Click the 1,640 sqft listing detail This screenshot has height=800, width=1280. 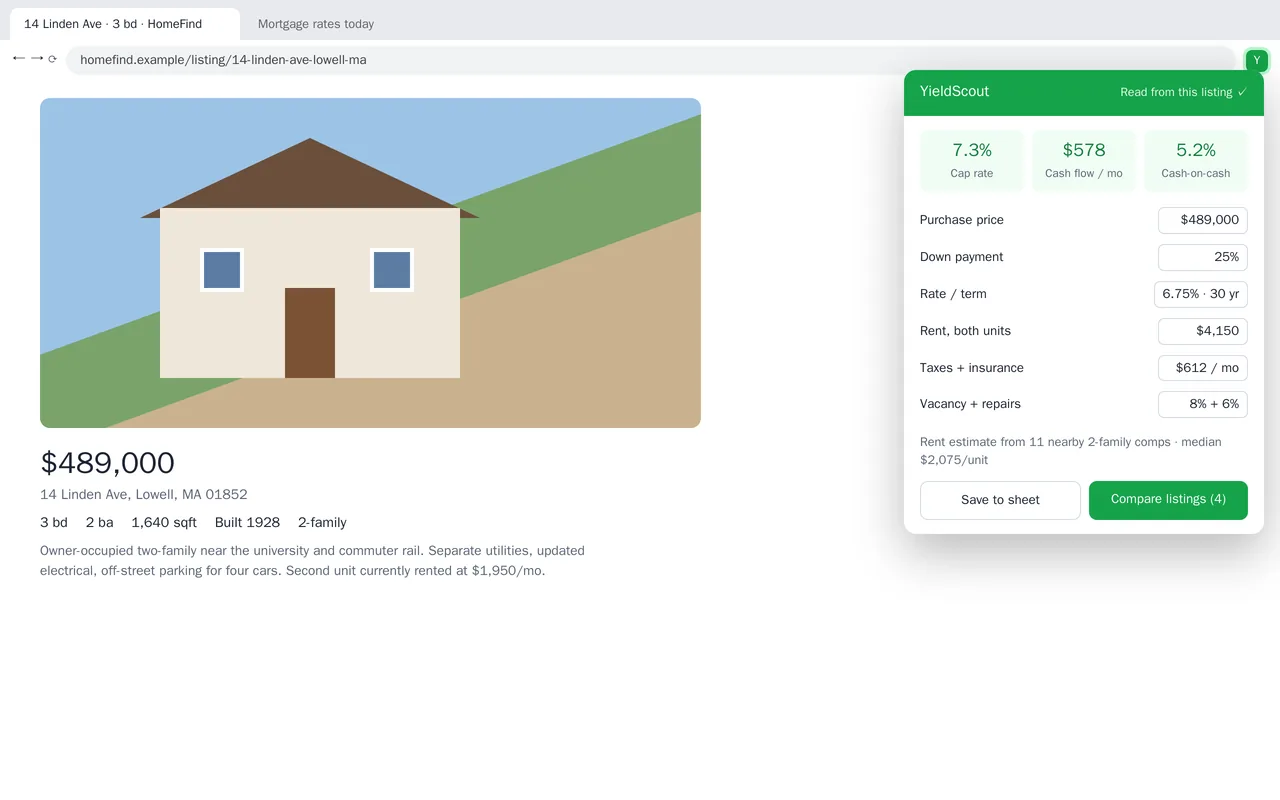[x=164, y=523]
